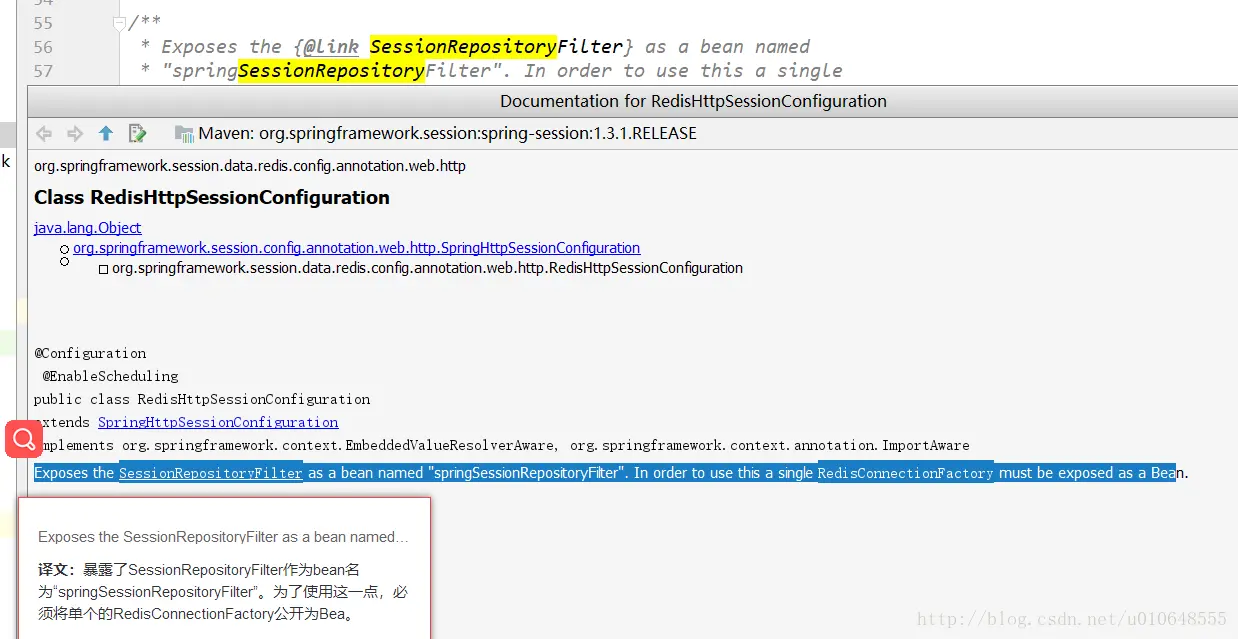
Task: Click the Chinese translation popup panel
Action: tap(224, 575)
